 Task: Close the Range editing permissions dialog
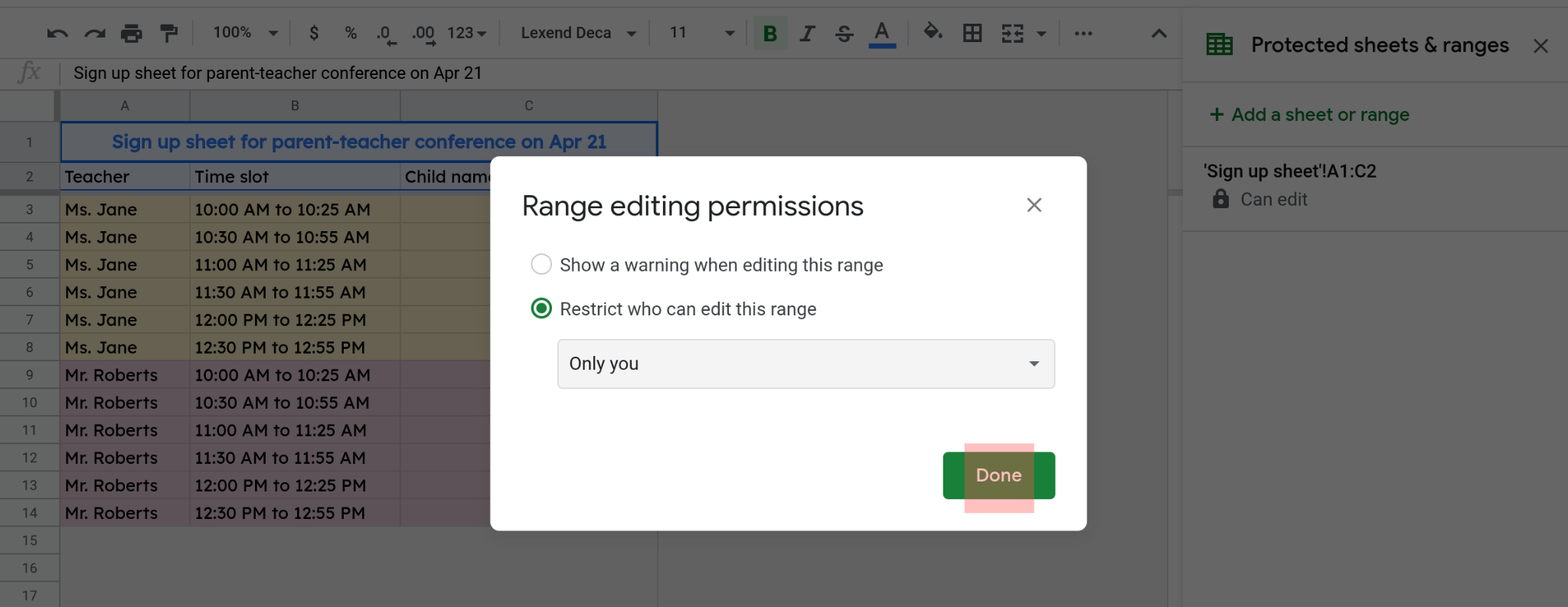(1034, 205)
